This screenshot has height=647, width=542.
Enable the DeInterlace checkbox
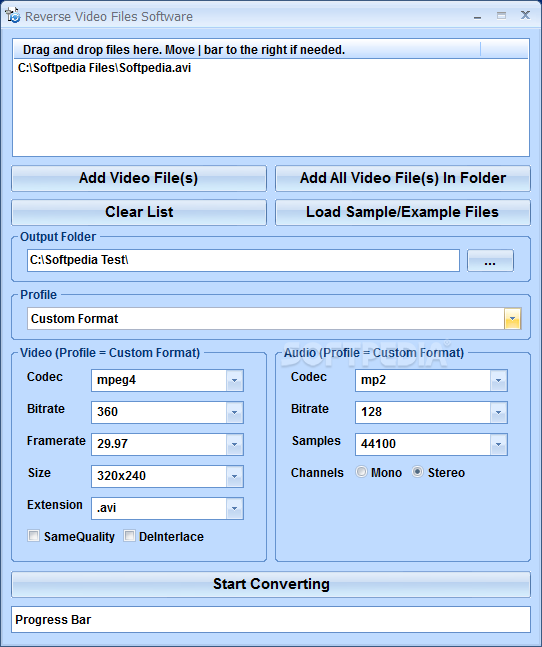[129, 536]
